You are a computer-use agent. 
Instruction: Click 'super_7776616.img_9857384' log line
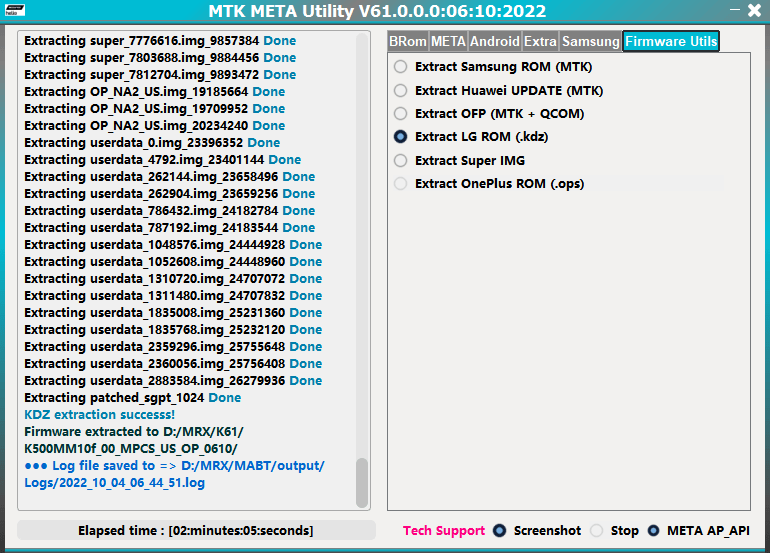160,41
